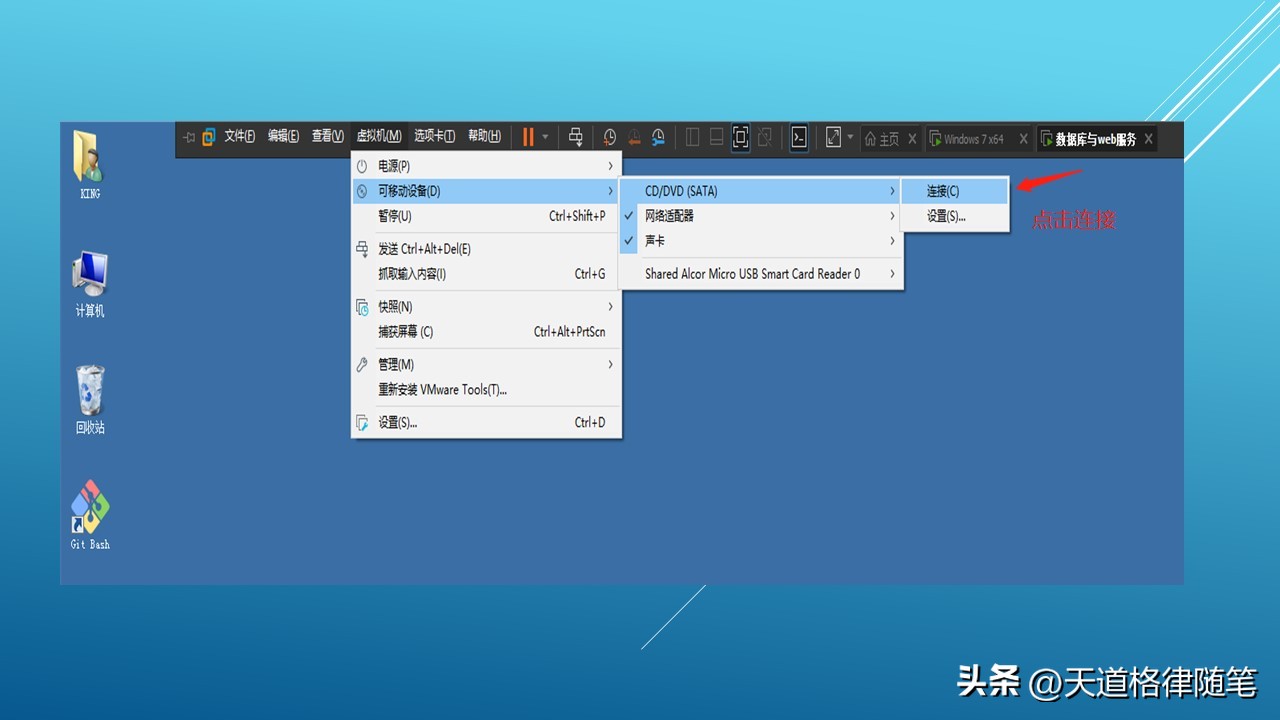Viewport: 1280px width, 720px height.
Task: Click the console view toolbar icon
Action: coord(799,137)
